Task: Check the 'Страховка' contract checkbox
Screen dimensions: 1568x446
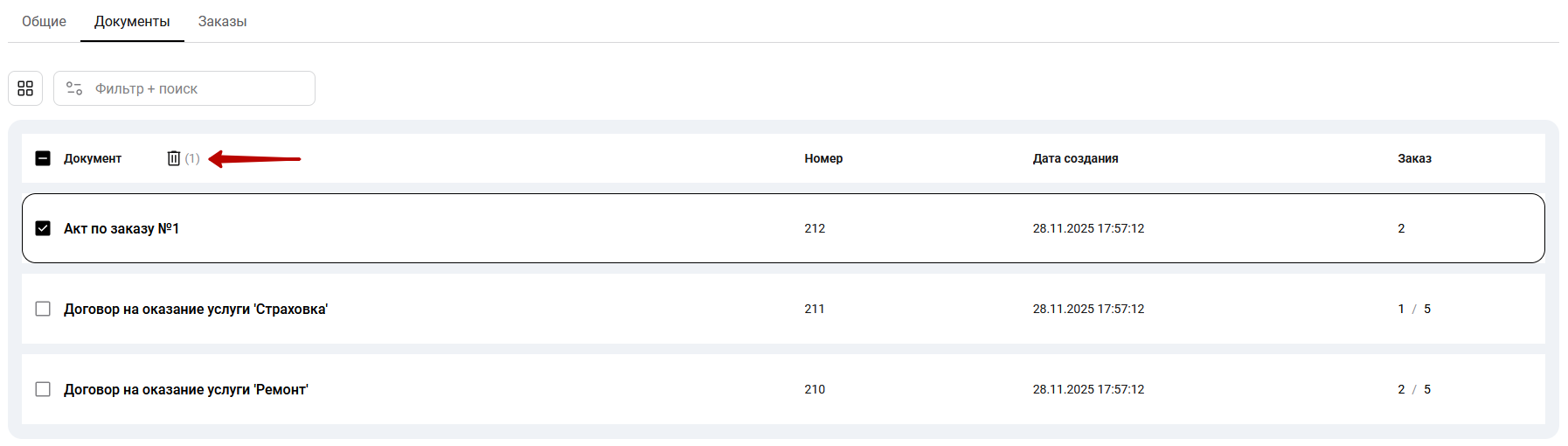Action: [43, 309]
